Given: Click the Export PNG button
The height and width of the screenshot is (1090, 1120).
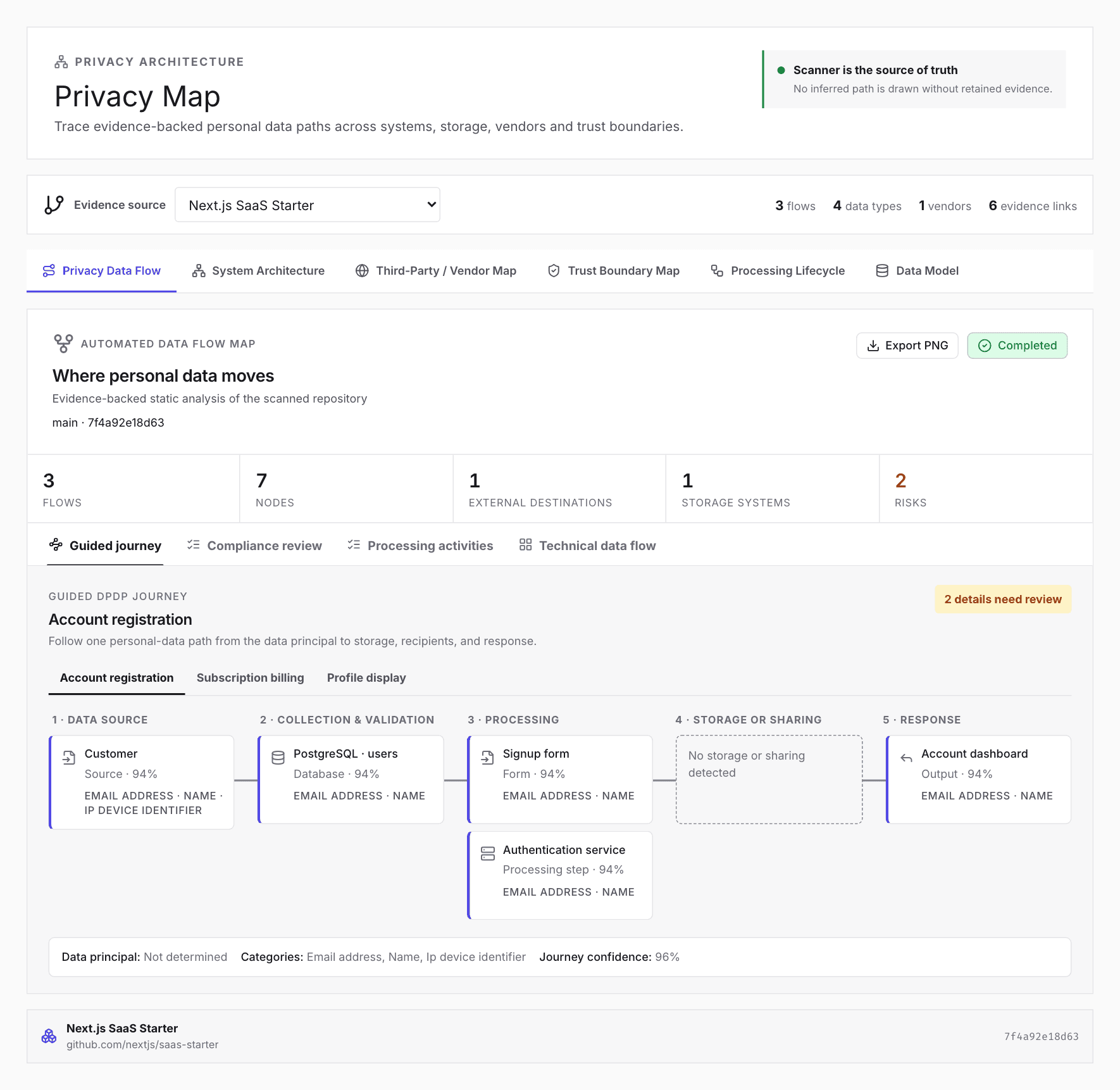Looking at the screenshot, I should coord(907,346).
